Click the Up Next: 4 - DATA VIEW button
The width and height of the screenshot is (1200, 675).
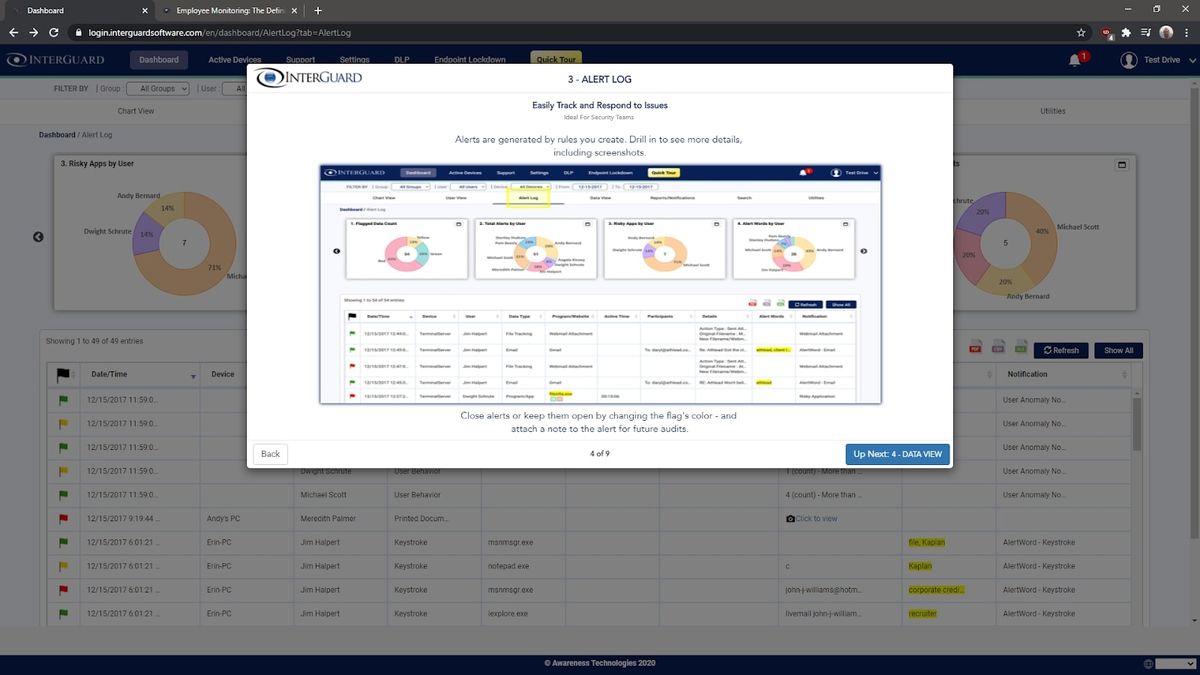click(897, 454)
